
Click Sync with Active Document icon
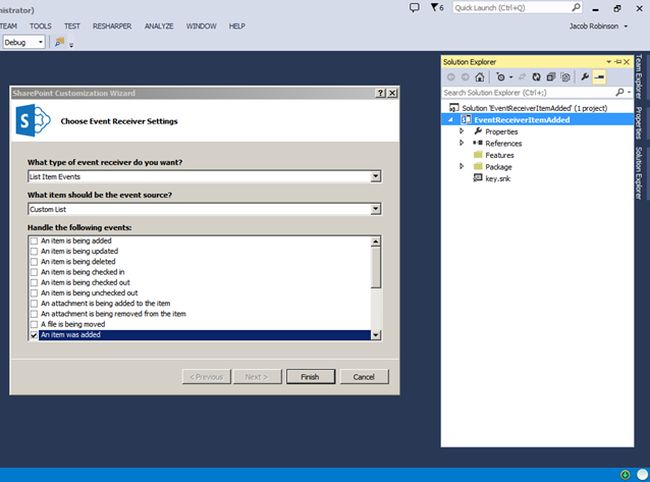[522, 77]
